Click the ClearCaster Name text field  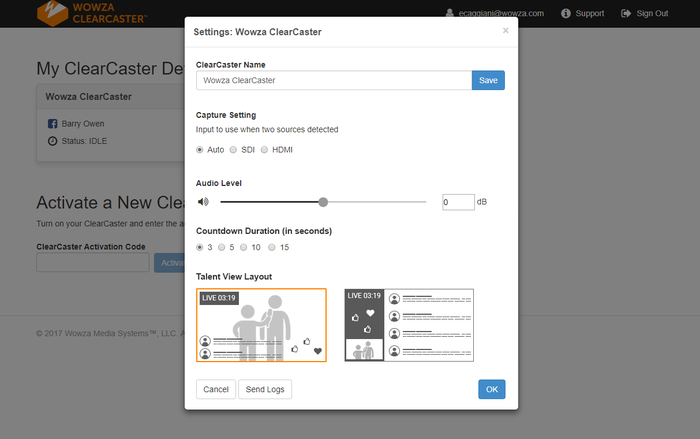[333, 80]
